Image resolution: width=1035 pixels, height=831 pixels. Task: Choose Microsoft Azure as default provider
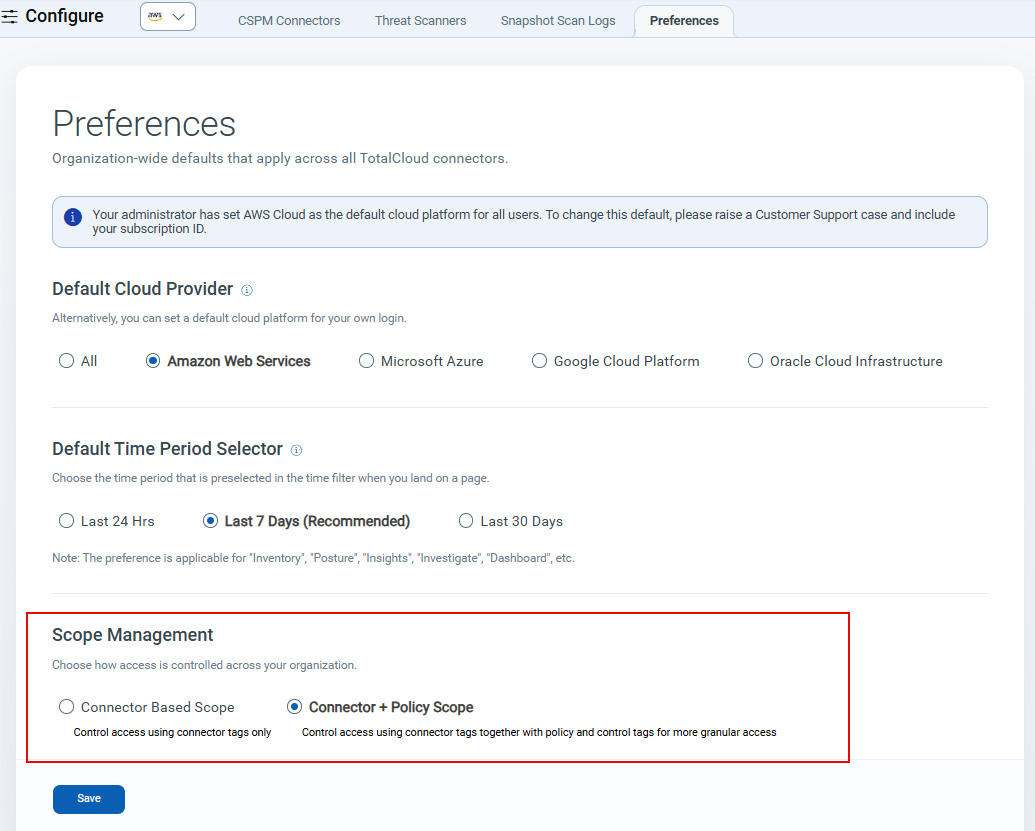click(366, 360)
